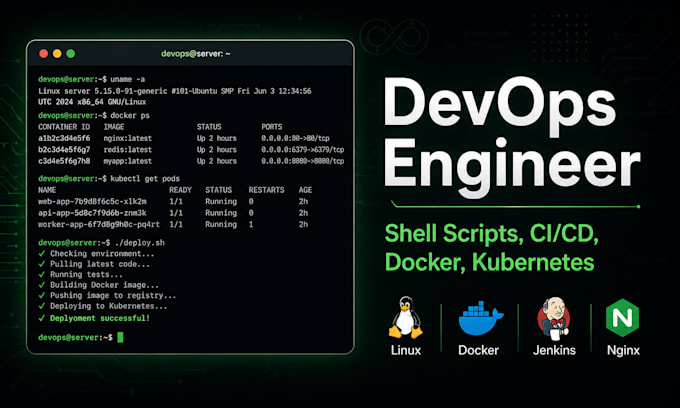Click the green terminal cursor block
Image resolution: width=680 pixels, height=408 pixels.
120,337
